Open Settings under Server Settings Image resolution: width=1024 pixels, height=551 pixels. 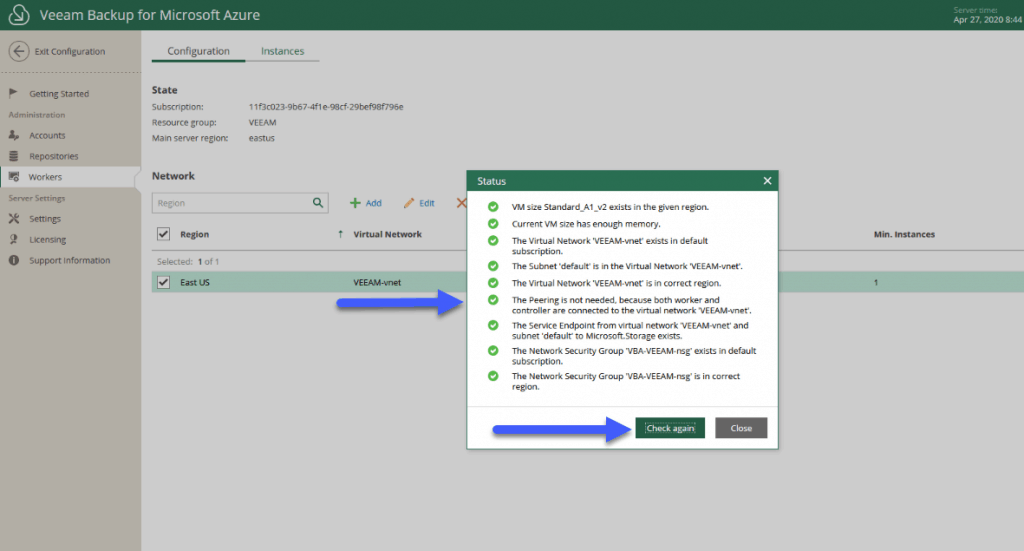[44, 219]
